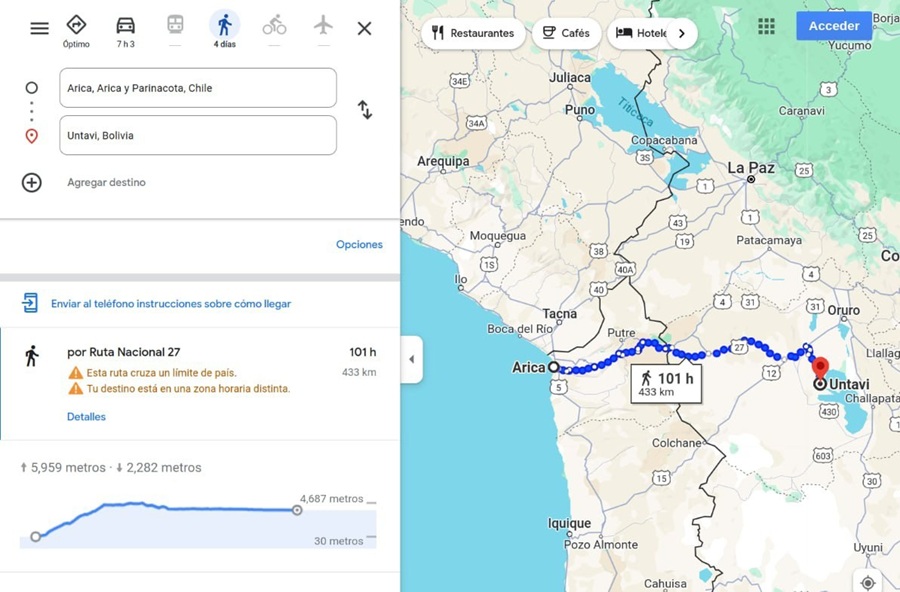Viewport: 900px width, 592px height.
Task: Open the hamburger main menu
Action: tap(39, 28)
